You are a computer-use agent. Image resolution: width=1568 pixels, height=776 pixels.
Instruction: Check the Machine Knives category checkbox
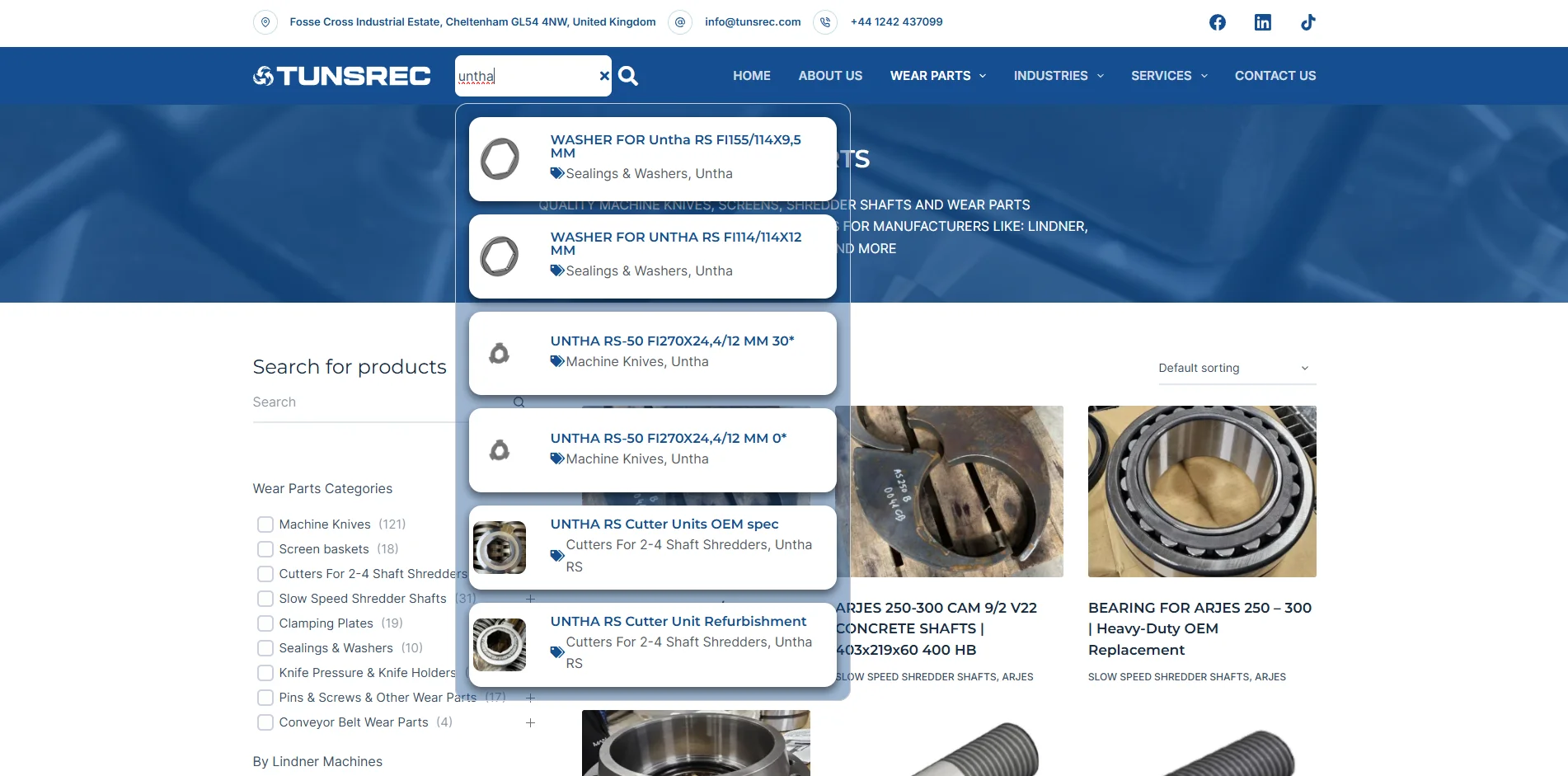[x=265, y=524]
